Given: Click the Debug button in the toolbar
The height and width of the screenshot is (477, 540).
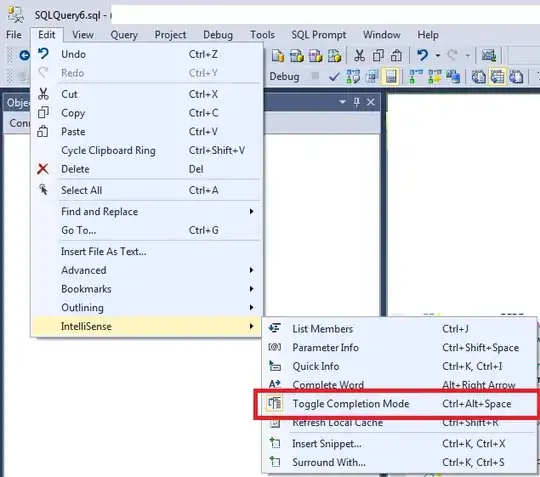Looking at the screenshot, I should 284,76.
